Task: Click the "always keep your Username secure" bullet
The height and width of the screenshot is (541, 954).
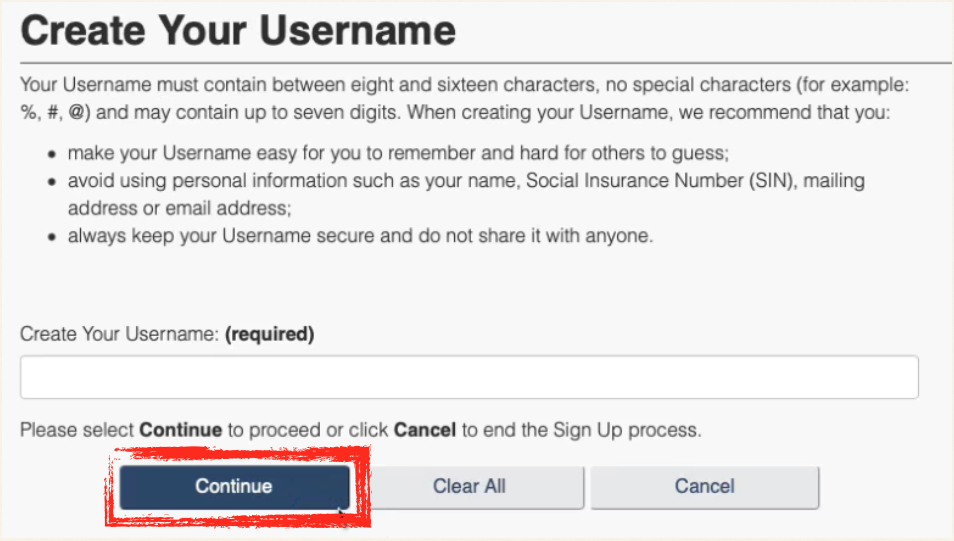Action: 360,237
